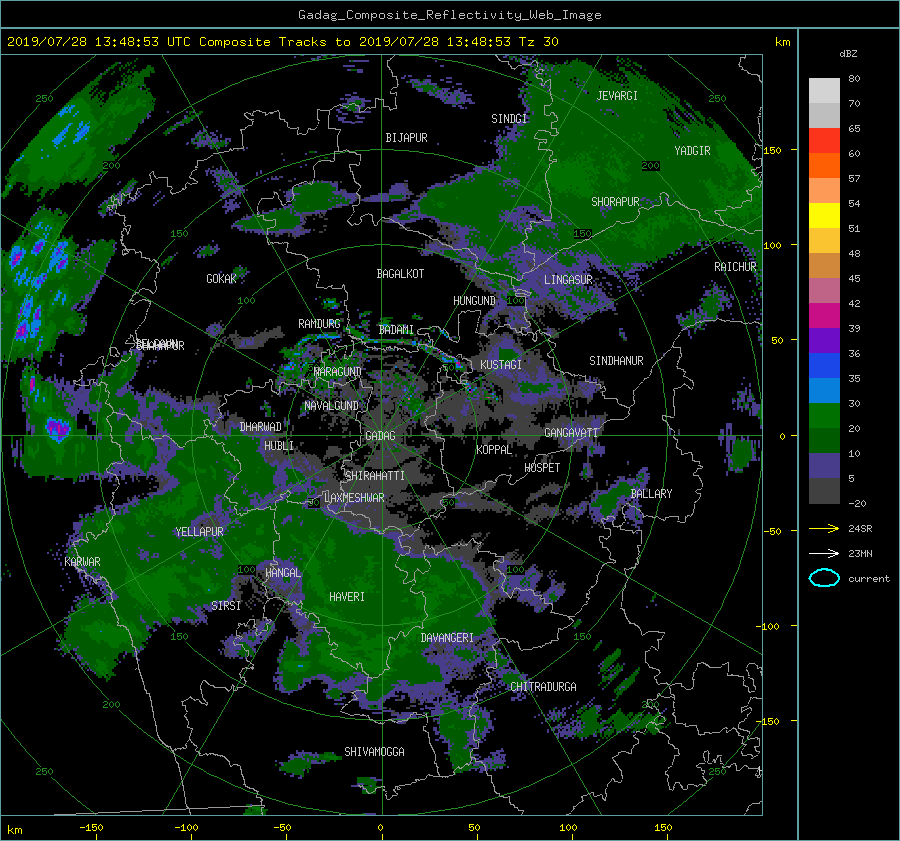Click the RAICHUR city label
The image size is (900, 841).
click(x=735, y=267)
